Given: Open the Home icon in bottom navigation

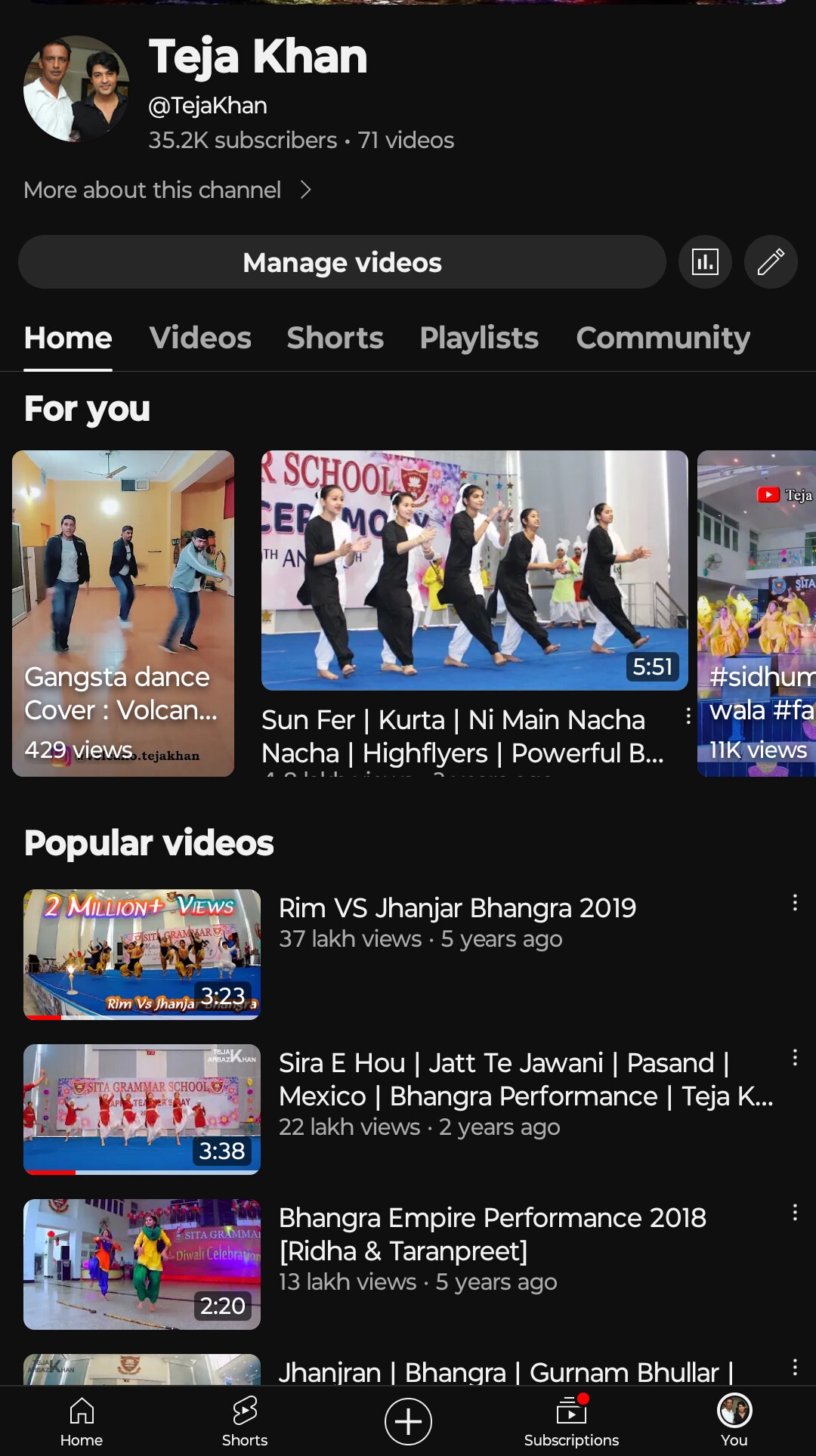Looking at the screenshot, I should (x=82, y=1421).
